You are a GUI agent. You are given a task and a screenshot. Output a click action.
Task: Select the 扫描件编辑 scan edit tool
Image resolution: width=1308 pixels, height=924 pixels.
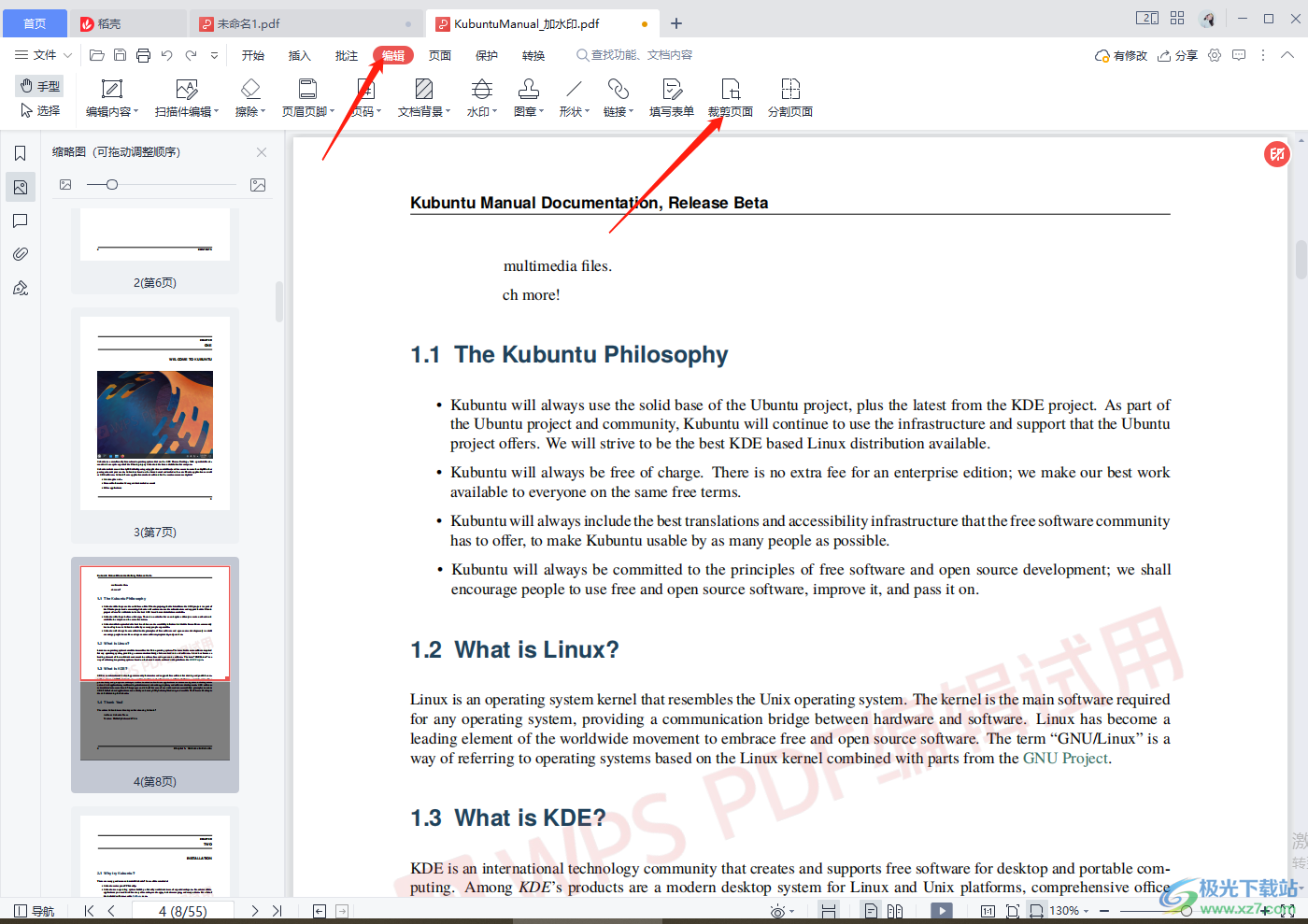click(x=187, y=98)
